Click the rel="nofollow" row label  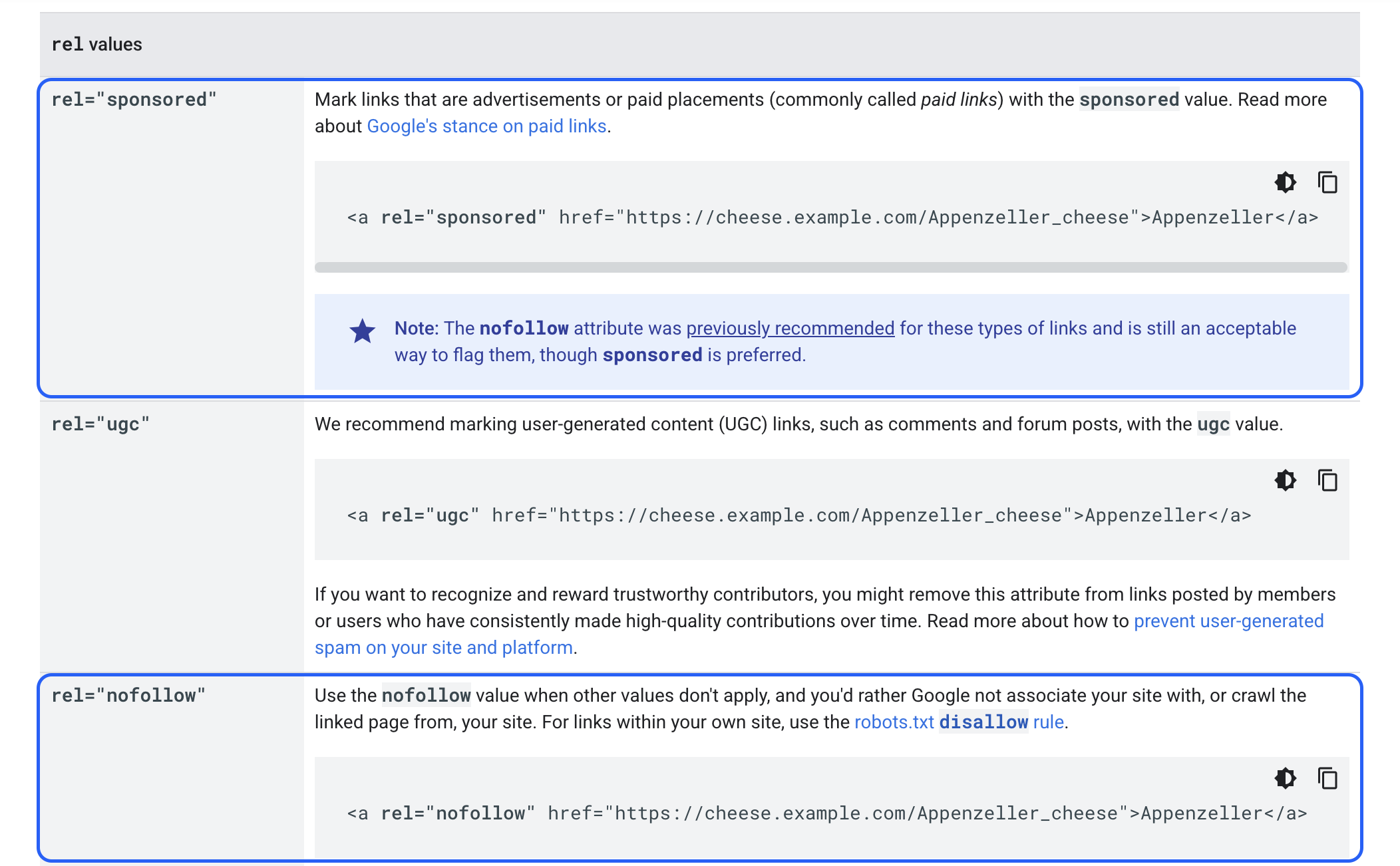(x=128, y=696)
